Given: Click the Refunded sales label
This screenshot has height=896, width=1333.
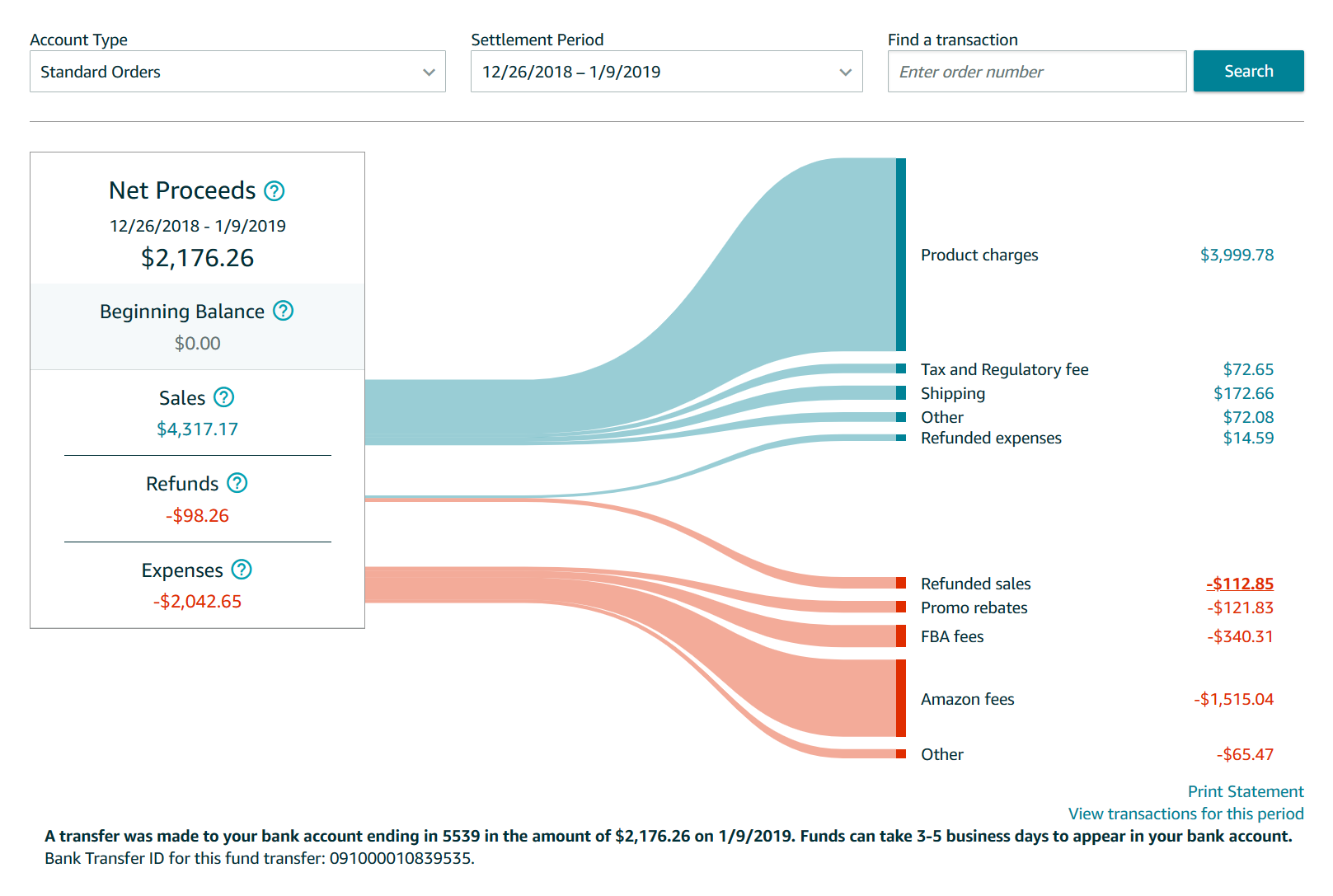Looking at the screenshot, I should 976,584.
